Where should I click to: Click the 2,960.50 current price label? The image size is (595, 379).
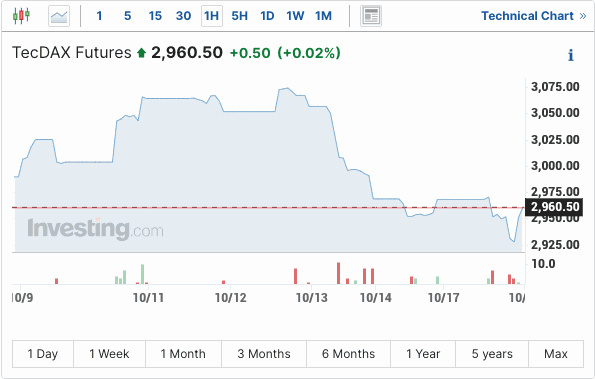click(187, 53)
